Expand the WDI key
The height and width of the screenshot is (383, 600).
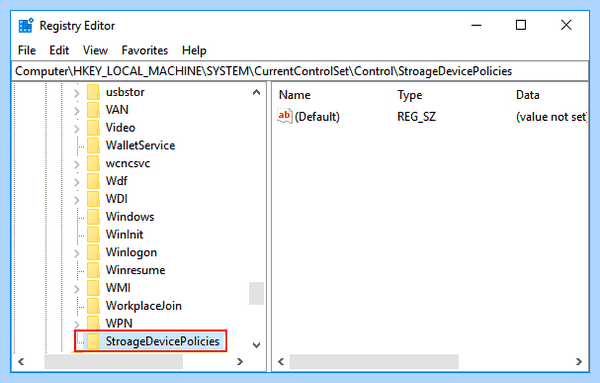coord(77,200)
